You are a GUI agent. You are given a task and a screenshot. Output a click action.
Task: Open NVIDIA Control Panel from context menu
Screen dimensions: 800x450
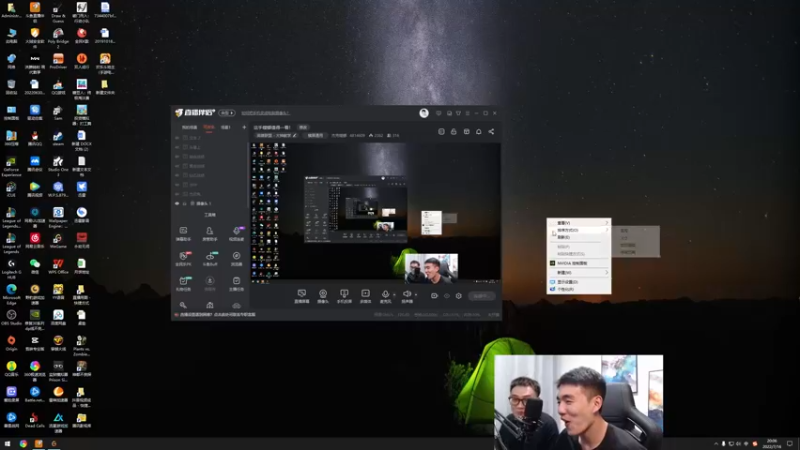tap(579, 263)
